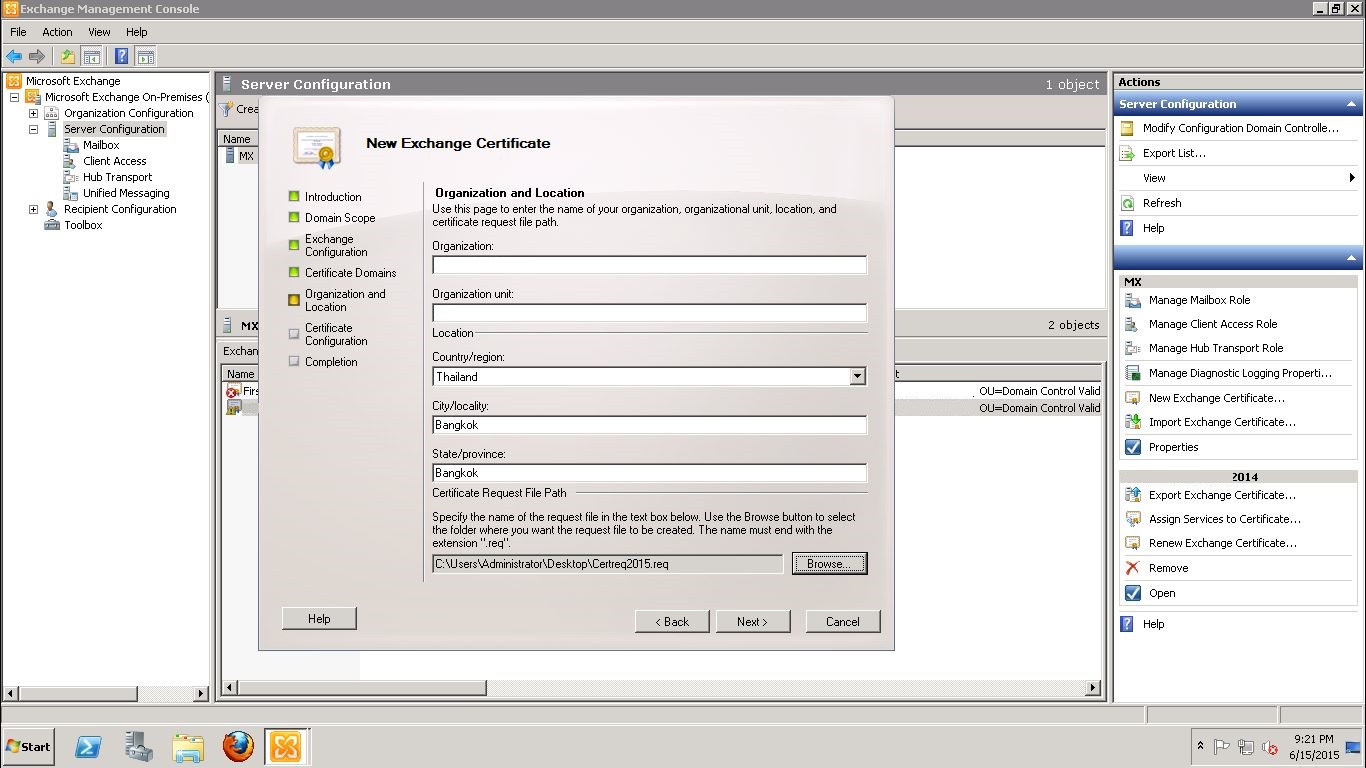Select the Client Access tree node

coord(114,161)
